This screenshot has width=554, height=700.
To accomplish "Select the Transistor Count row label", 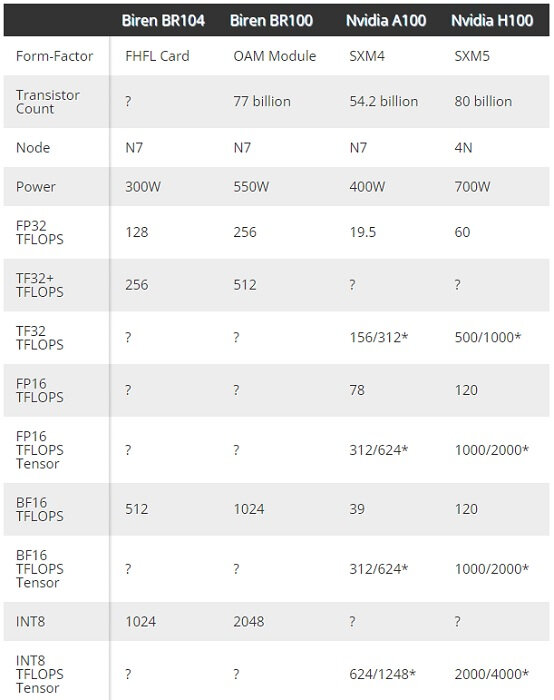I will (48, 102).
